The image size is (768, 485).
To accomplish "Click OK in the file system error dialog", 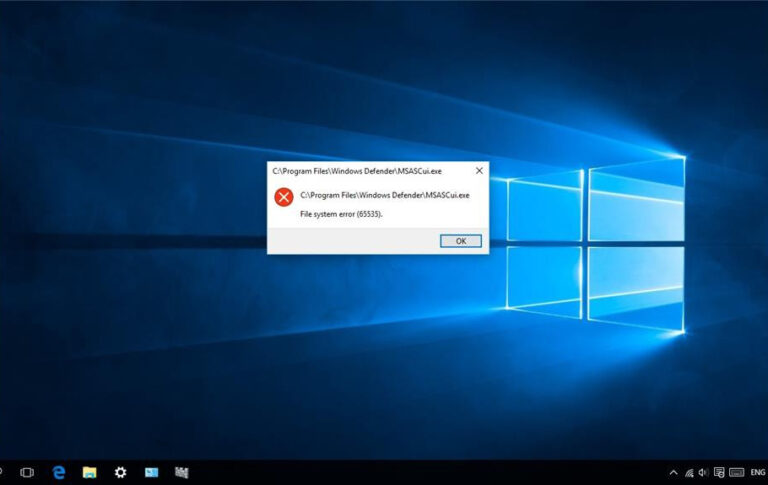I will click(x=460, y=241).
